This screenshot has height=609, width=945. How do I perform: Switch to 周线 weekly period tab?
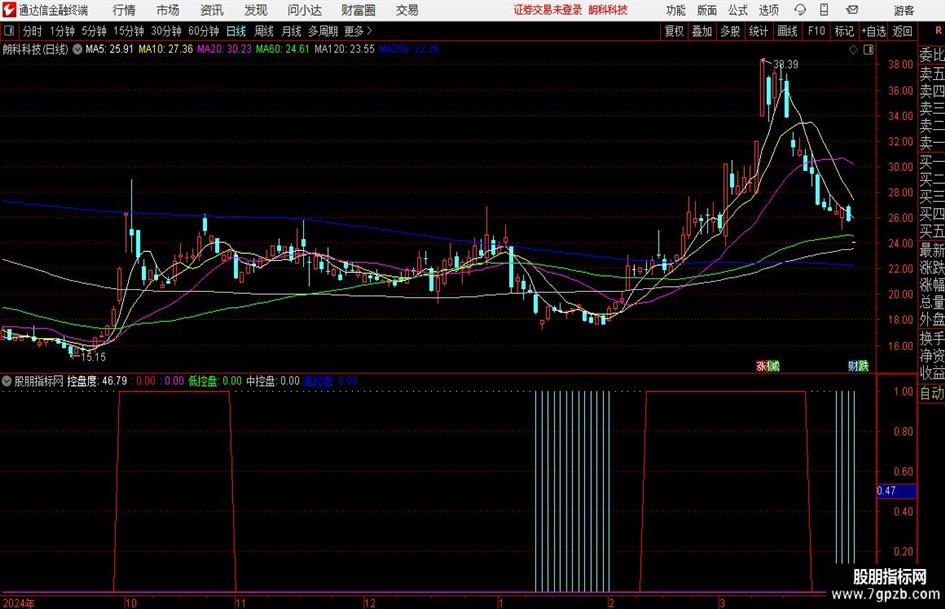pyautogui.click(x=264, y=31)
